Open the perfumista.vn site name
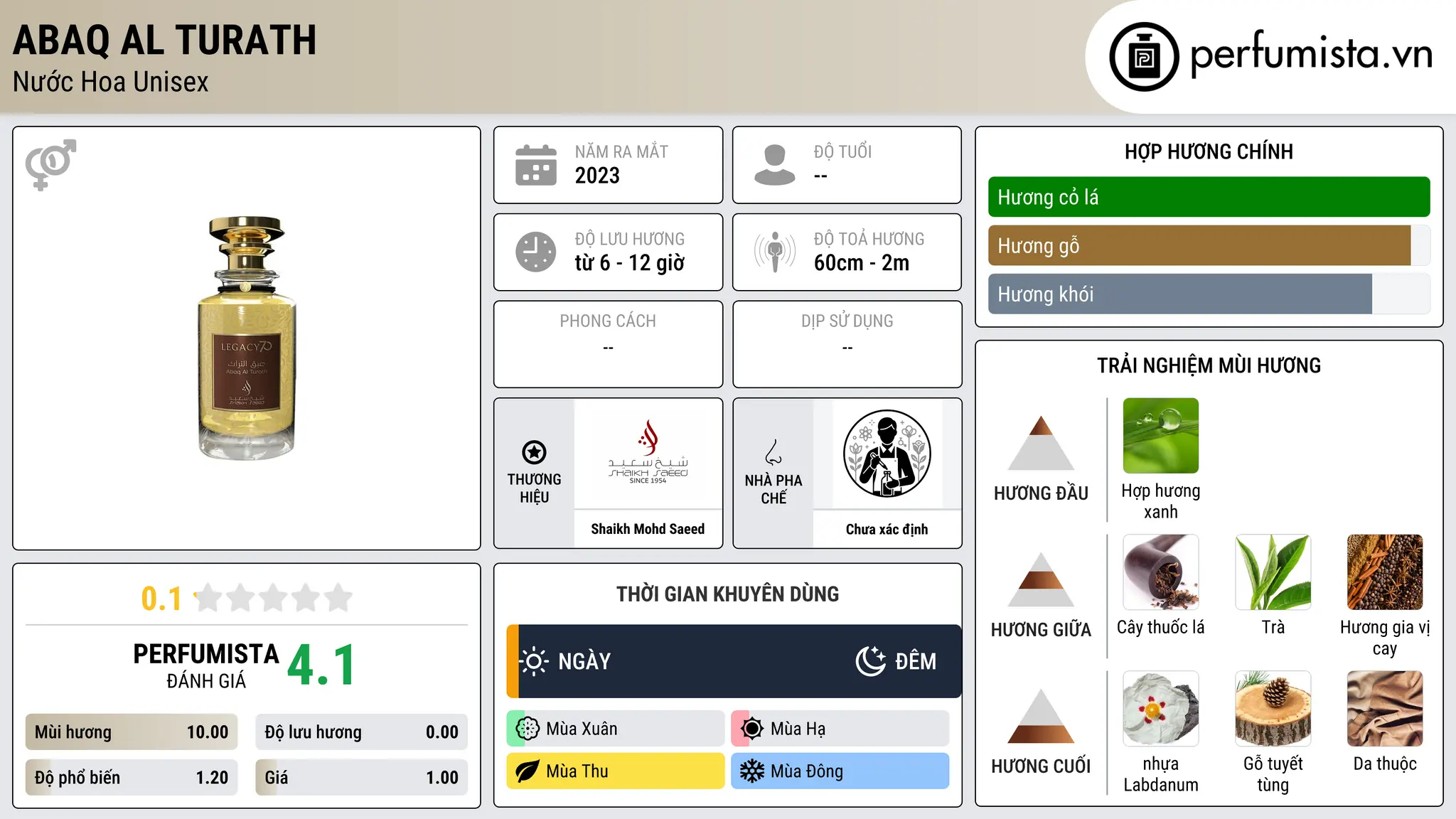Image resolution: width=1456 pixels, height=819 pixels. pyautogui.click(x=1311, y=54)
